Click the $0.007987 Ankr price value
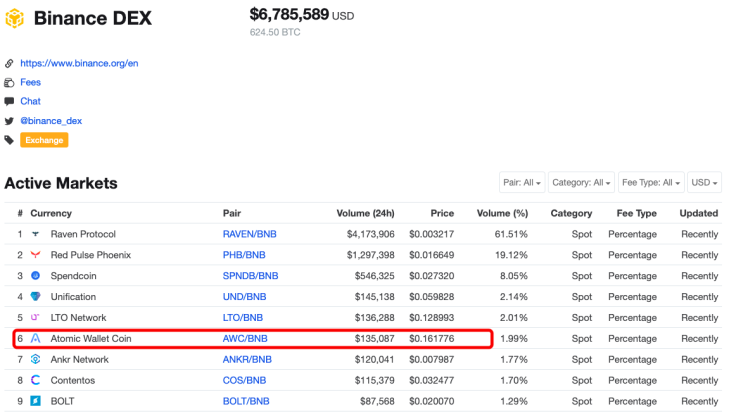 pos(431,359)
